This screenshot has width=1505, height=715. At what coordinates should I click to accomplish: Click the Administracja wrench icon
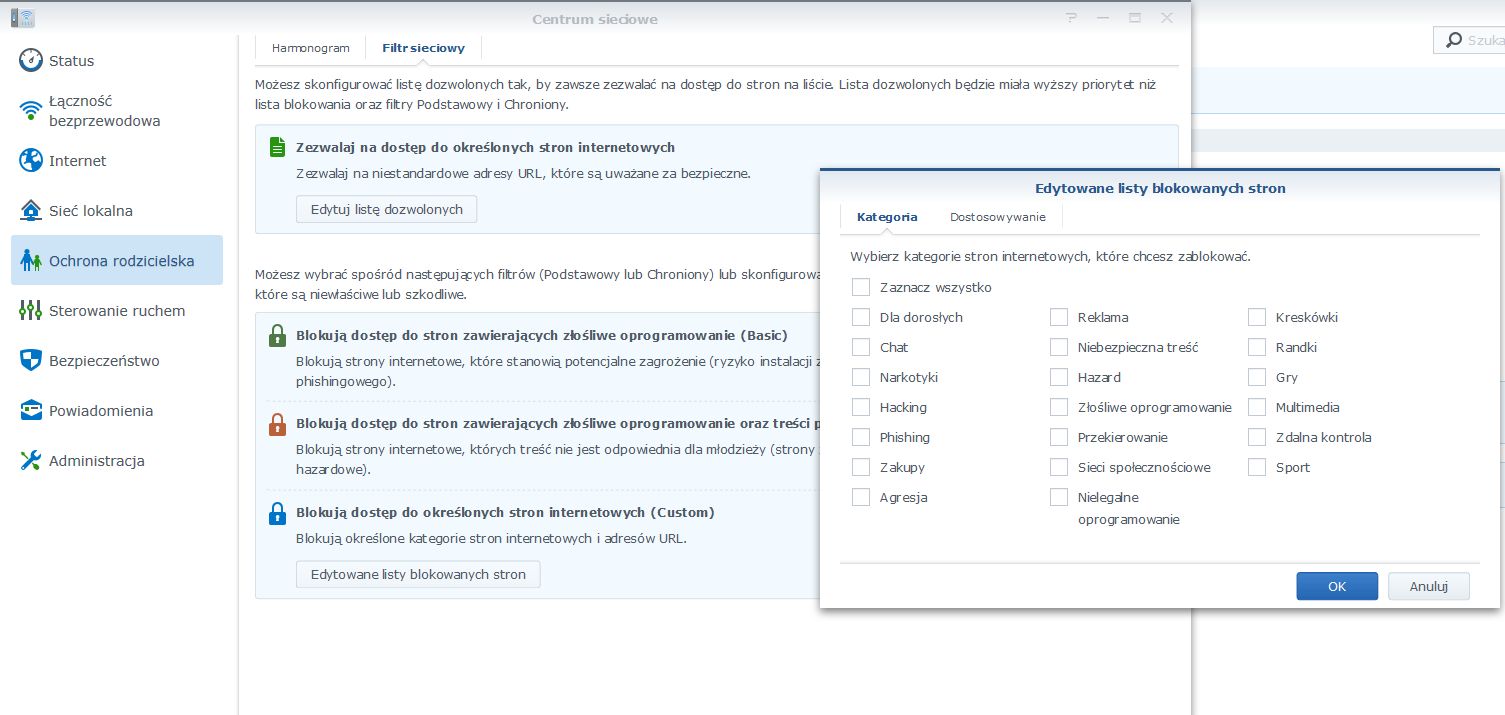coord(31,460)
